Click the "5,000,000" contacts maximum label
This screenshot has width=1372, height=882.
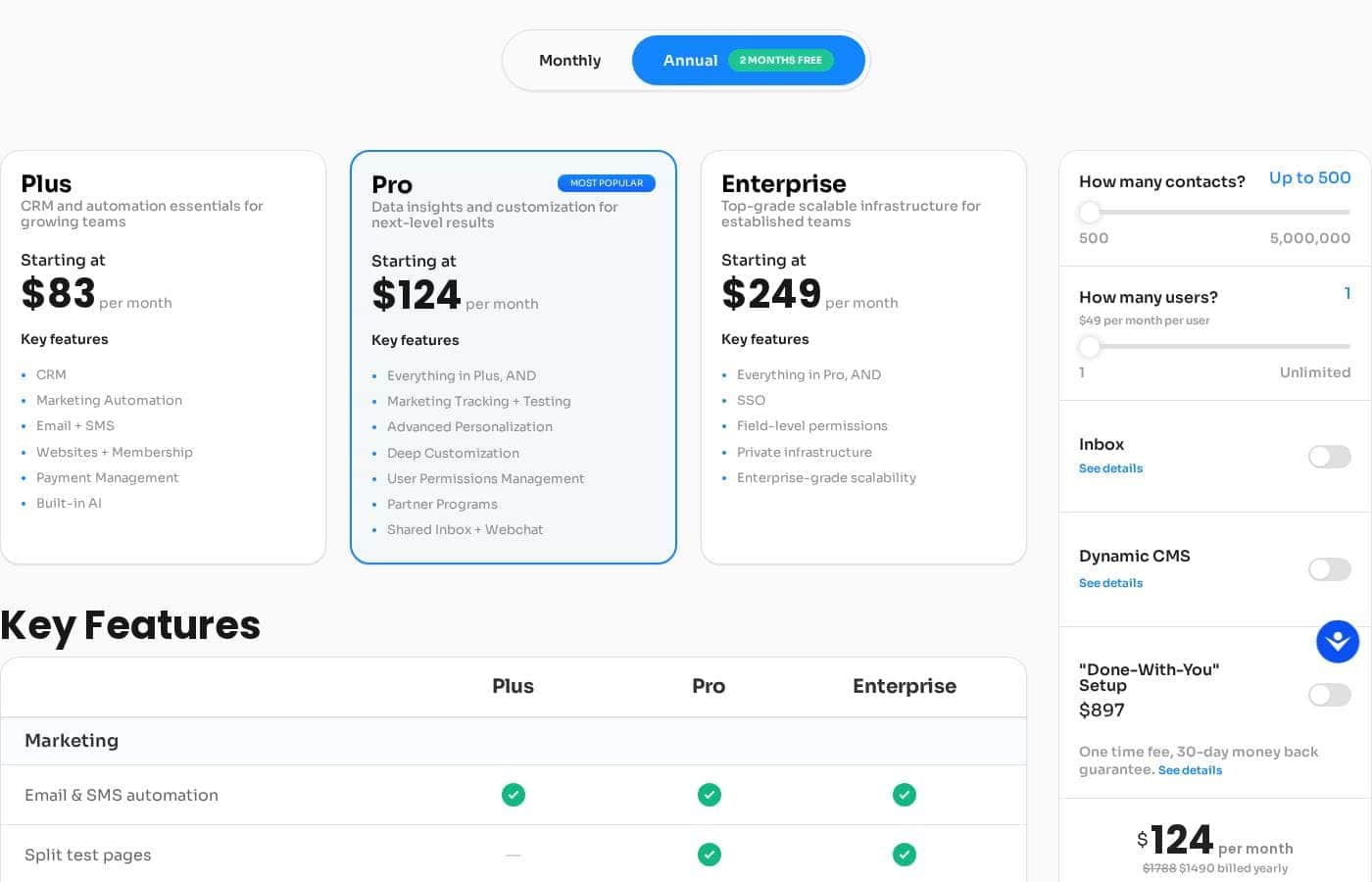[x=1310, y=238]
